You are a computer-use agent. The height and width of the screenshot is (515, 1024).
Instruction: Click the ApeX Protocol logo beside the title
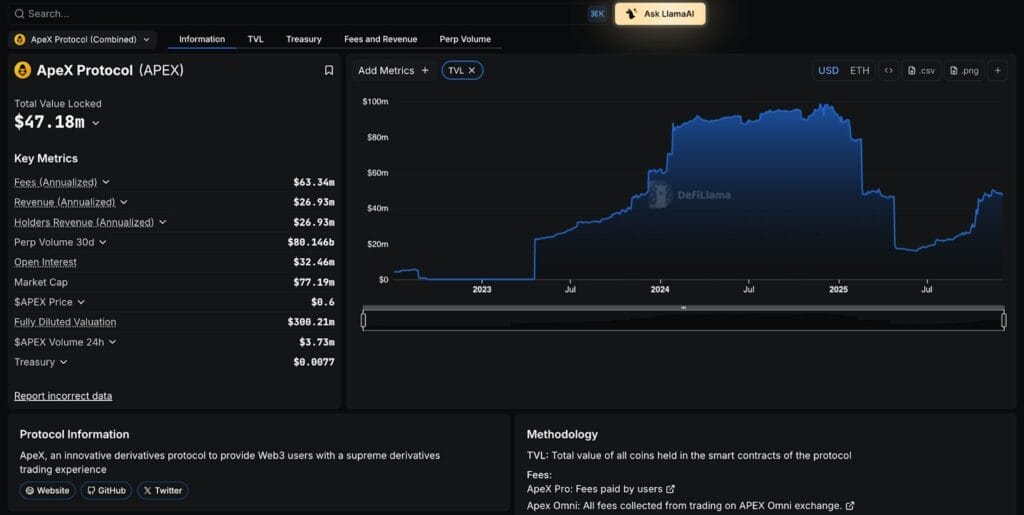tap(23, 70)
